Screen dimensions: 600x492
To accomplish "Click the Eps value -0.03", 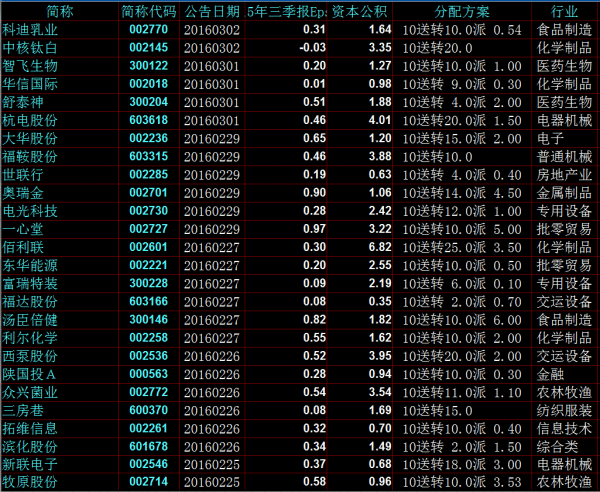I will (x=313, y=47).
